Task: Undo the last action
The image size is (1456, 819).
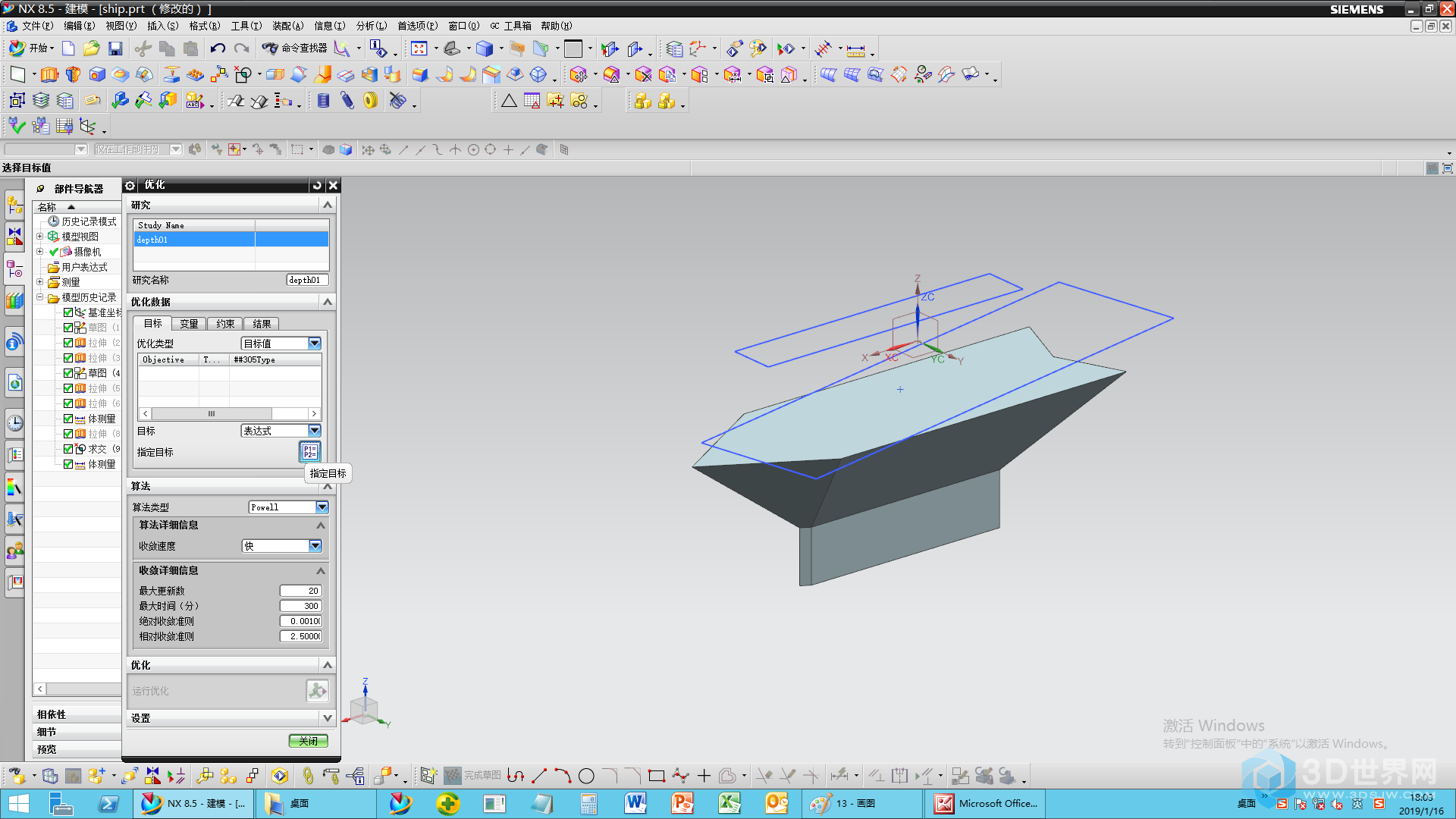Action: (x=218, y=49)
